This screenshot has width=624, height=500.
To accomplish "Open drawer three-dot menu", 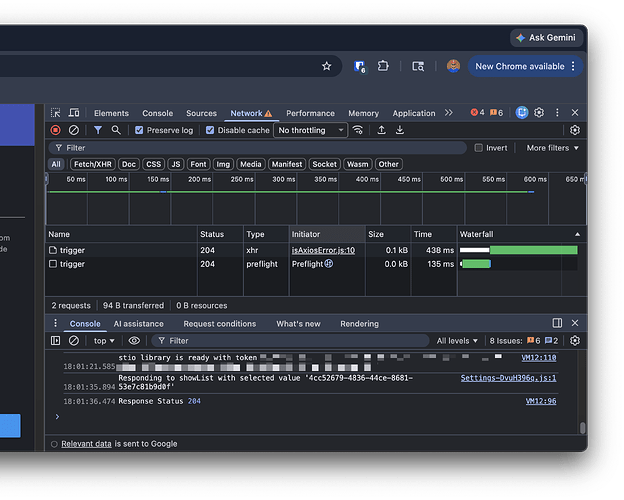I will point(55,323).
